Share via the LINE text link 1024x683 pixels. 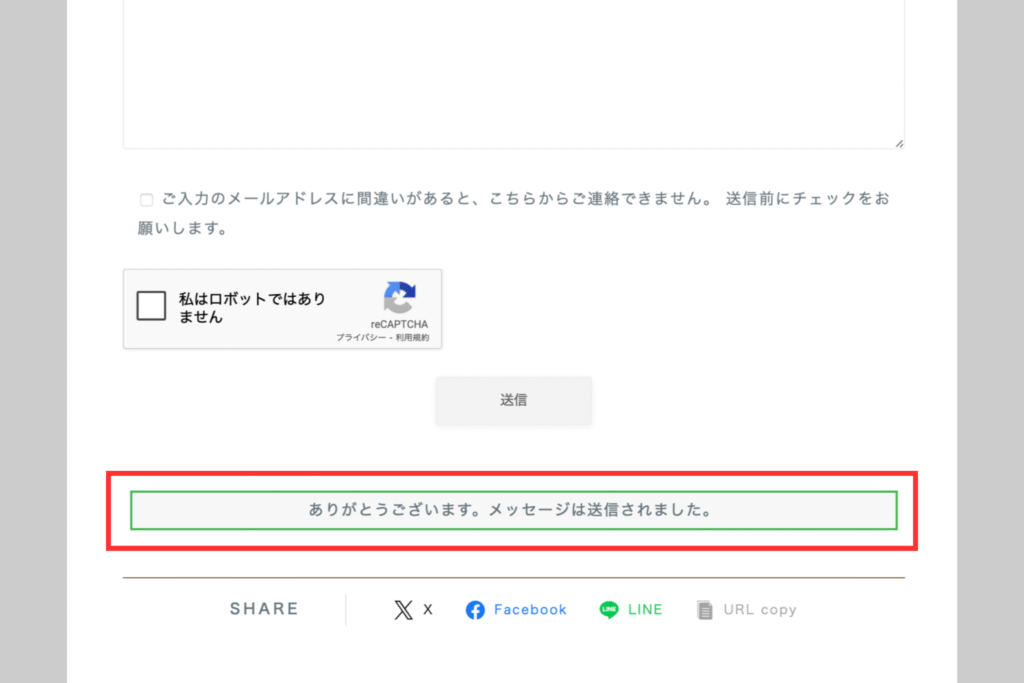click(x=645, y=610)
